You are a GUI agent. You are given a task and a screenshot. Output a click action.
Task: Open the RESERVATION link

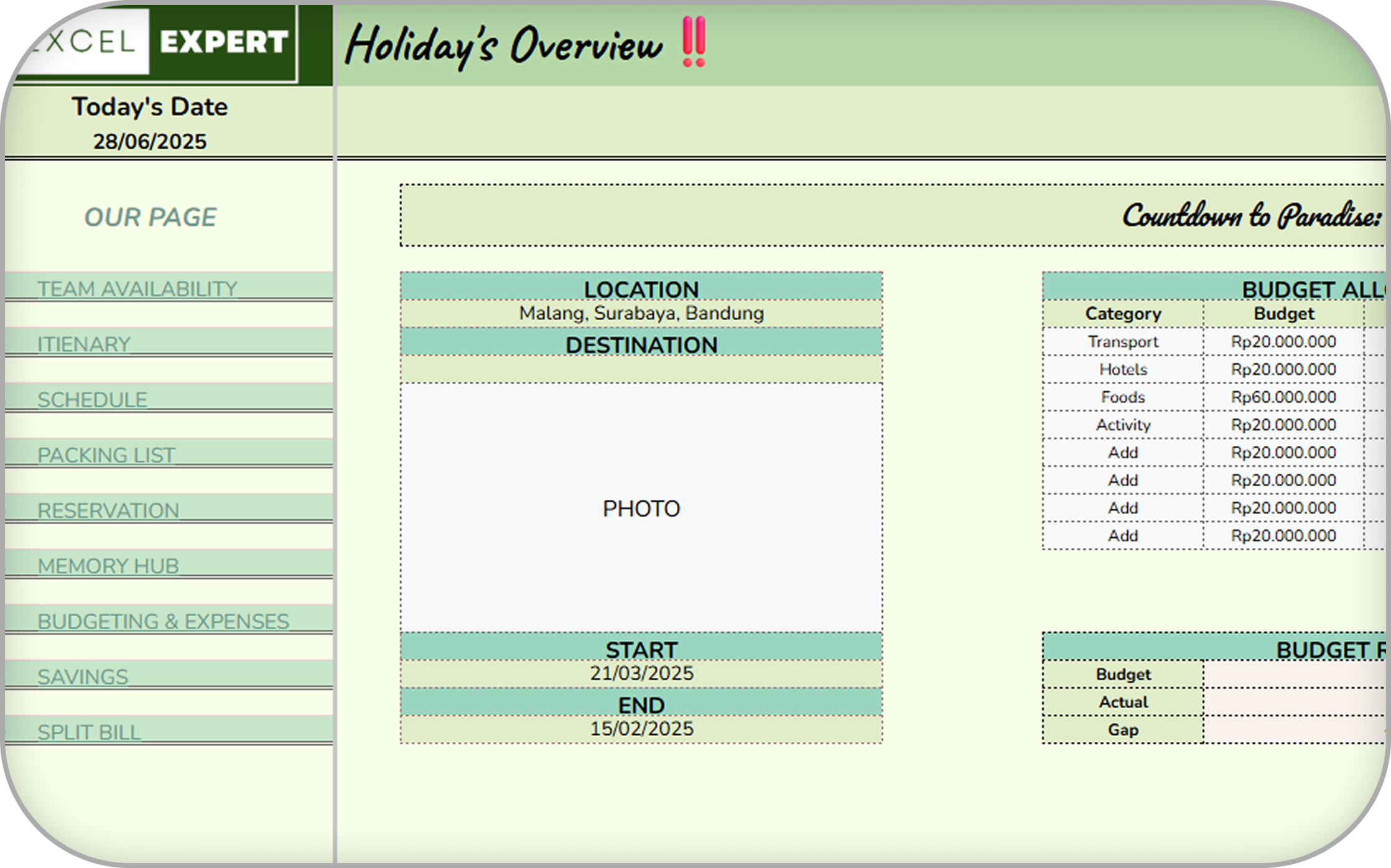pos(108,510)
